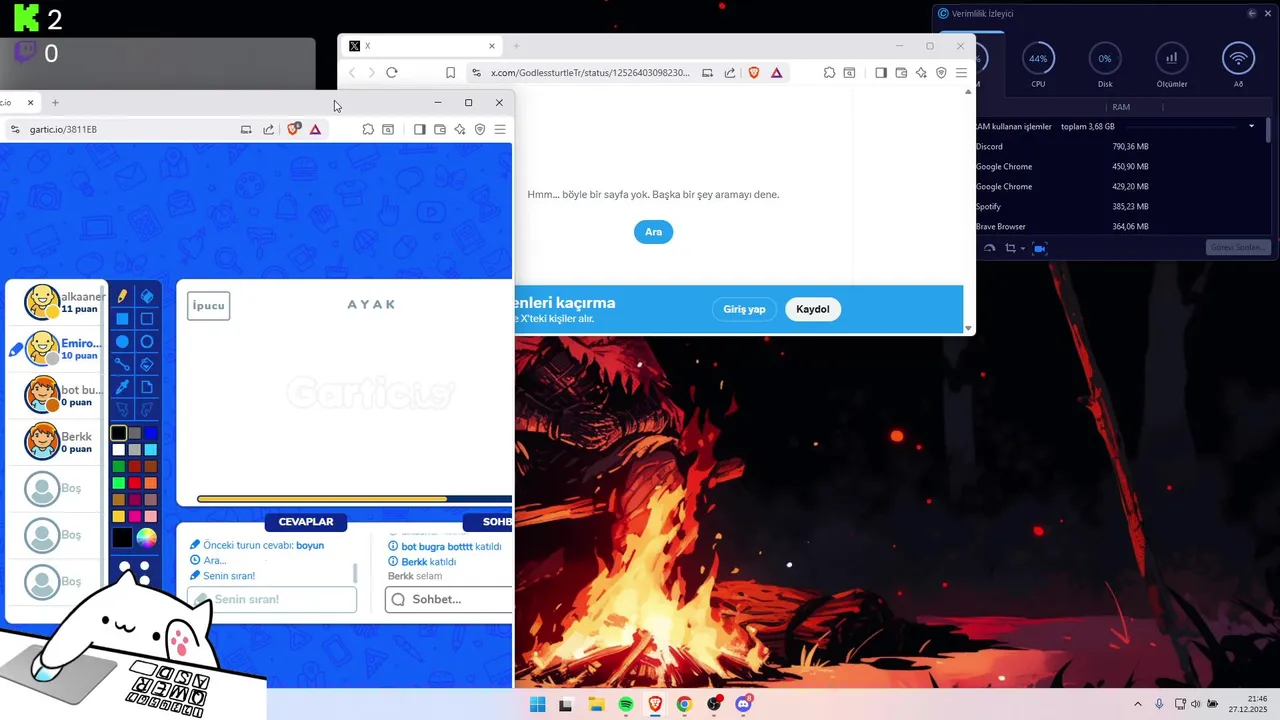Viewport: 1280px width, 720px height.
Task: Select player bot bu... in list
Action: (56, 395)
